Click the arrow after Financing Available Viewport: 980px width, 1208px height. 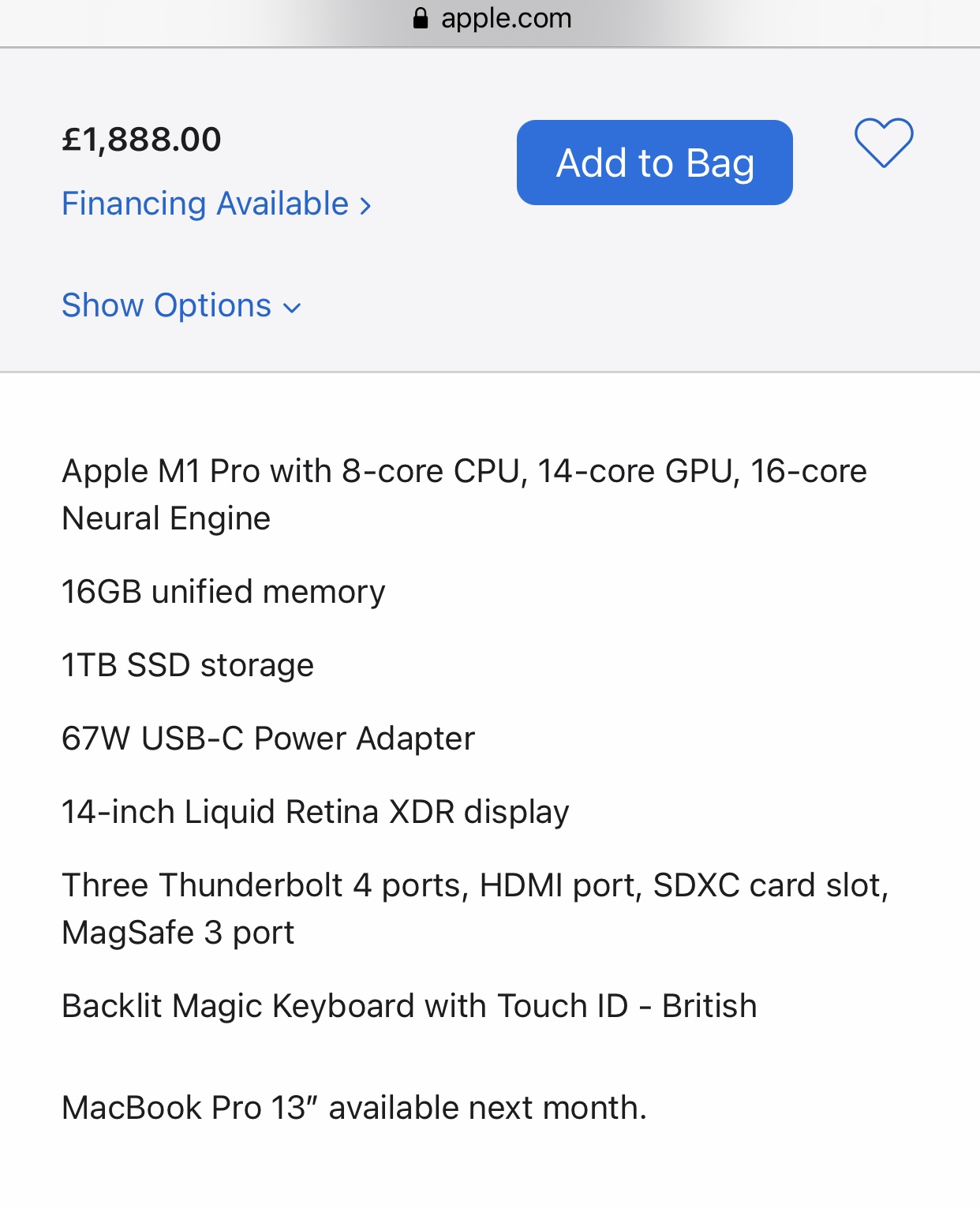365,206
